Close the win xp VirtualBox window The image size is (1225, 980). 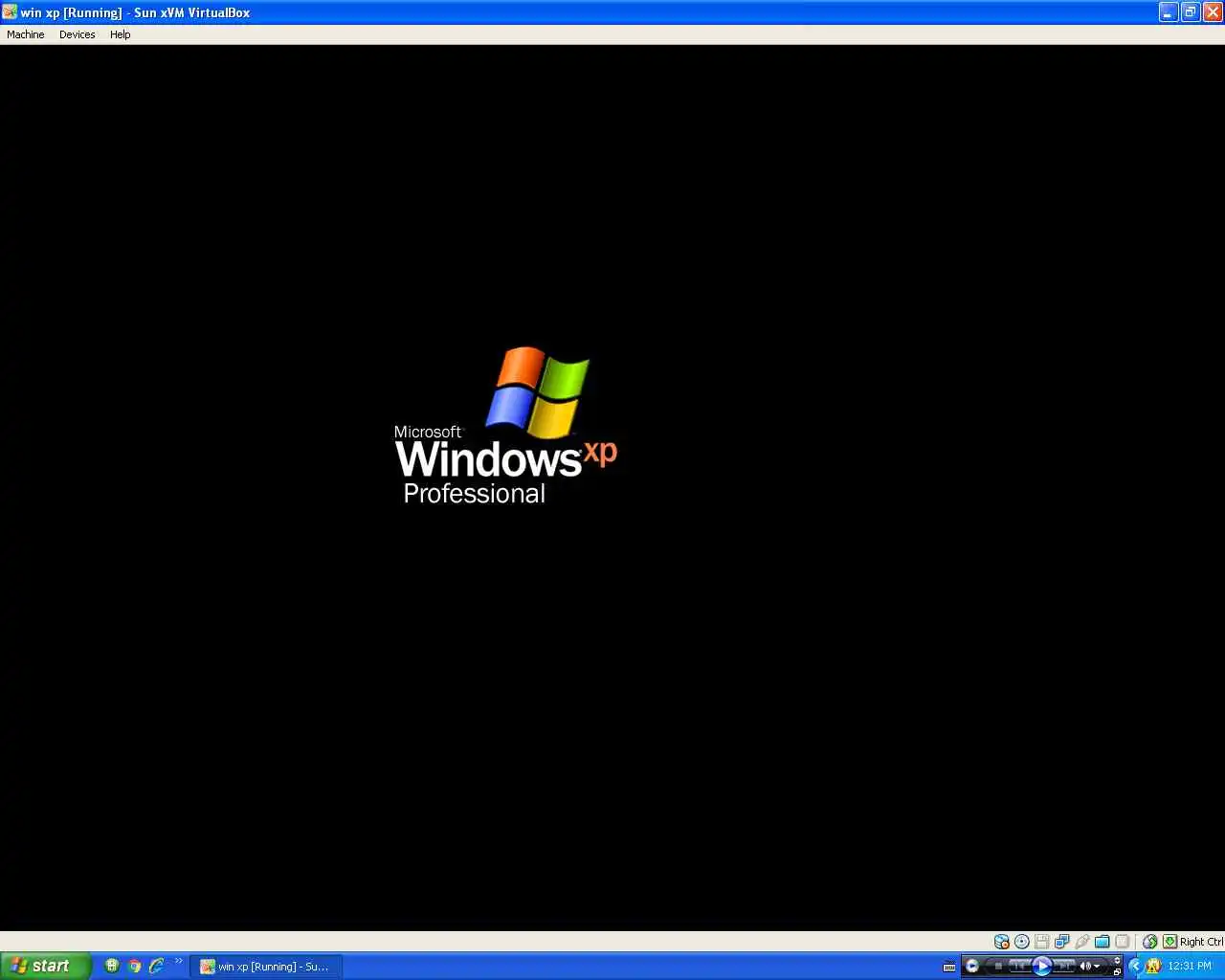tap(1213, 12)
